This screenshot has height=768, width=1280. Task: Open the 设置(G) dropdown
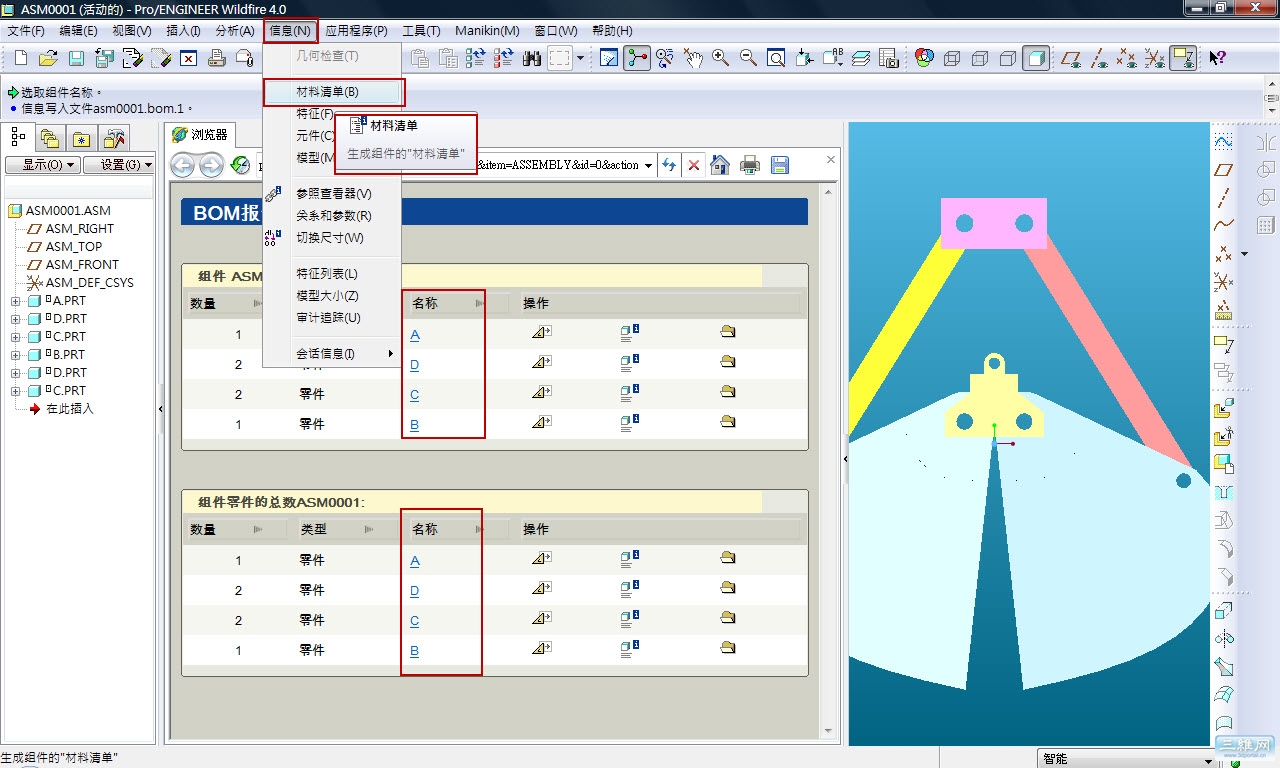click(119, 165)
